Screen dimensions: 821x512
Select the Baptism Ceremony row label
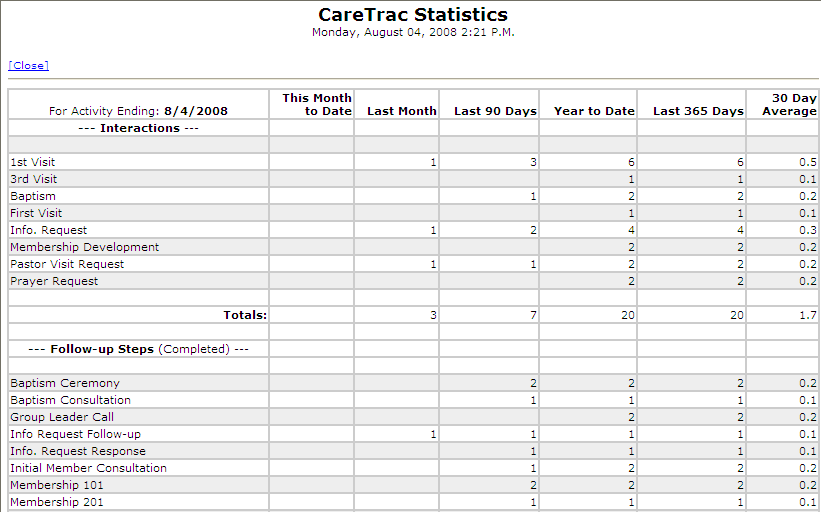[65, 383]
